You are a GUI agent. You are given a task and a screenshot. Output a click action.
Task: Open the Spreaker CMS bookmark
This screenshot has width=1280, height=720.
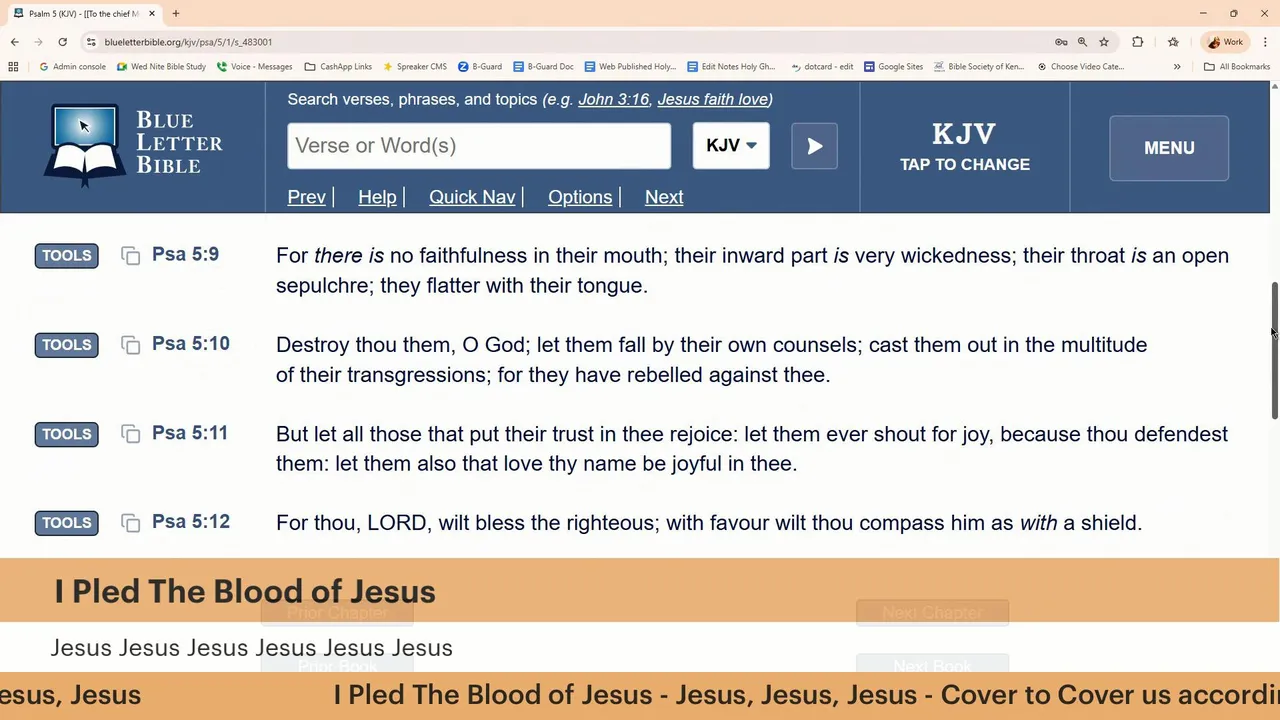pyautogui.click(x=414, y=67)
